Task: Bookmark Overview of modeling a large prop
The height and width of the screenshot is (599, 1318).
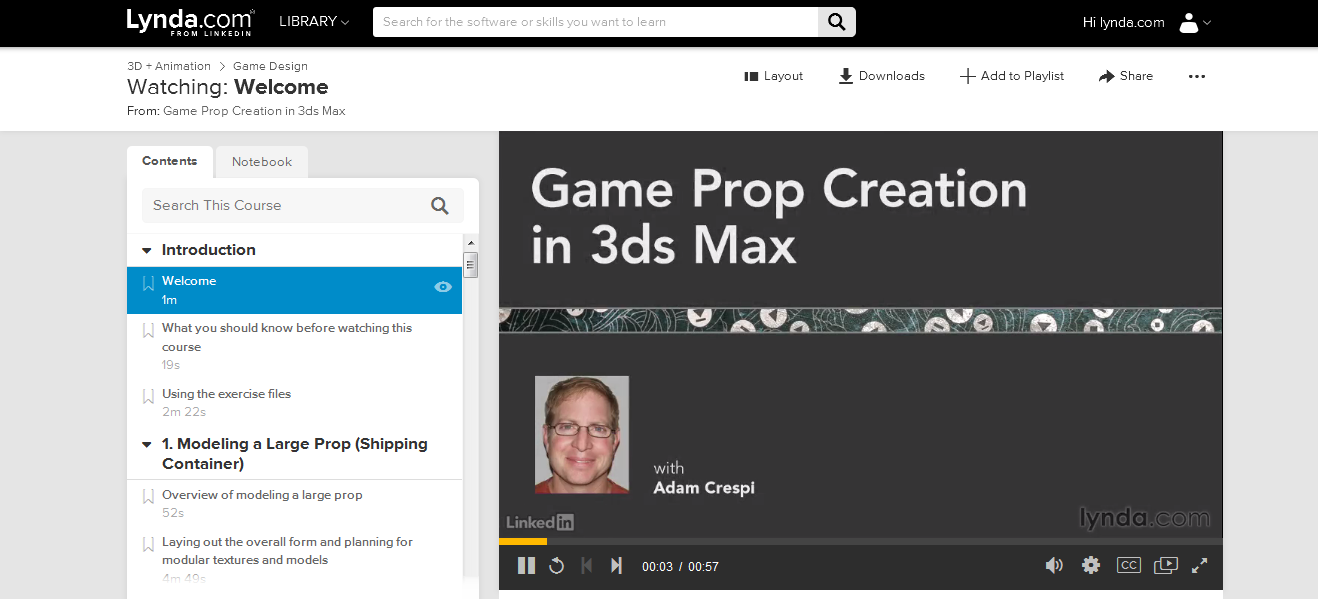Action: [x=148, y=497]
